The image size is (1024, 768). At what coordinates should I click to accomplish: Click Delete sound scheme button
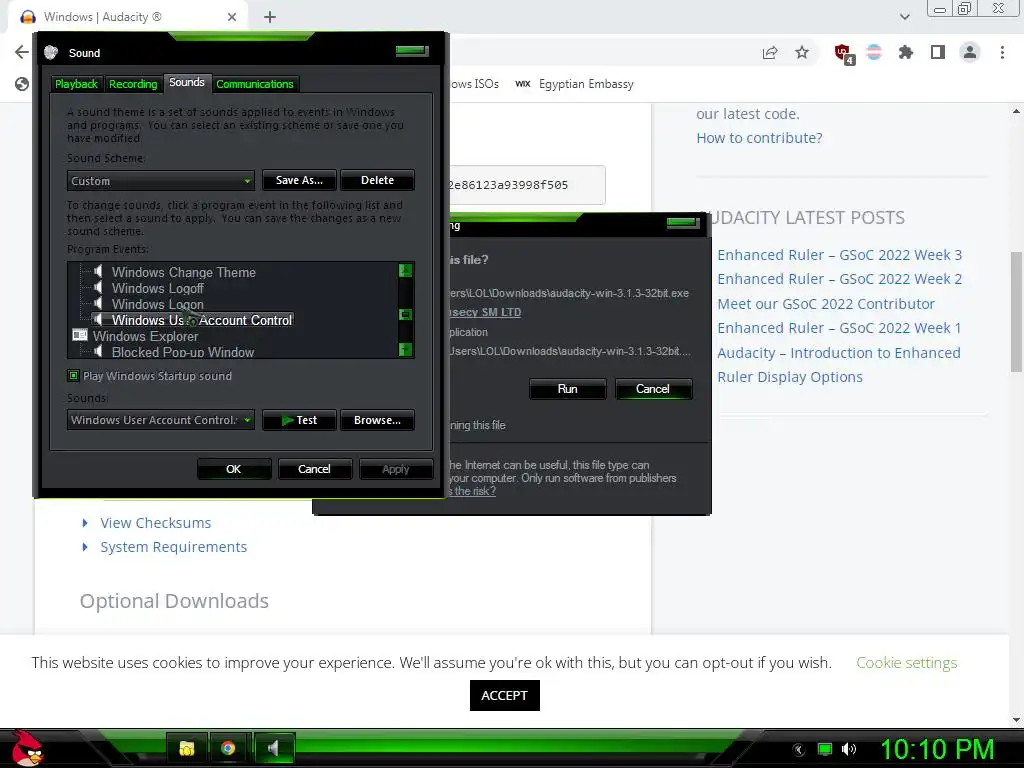click(377, 180)
